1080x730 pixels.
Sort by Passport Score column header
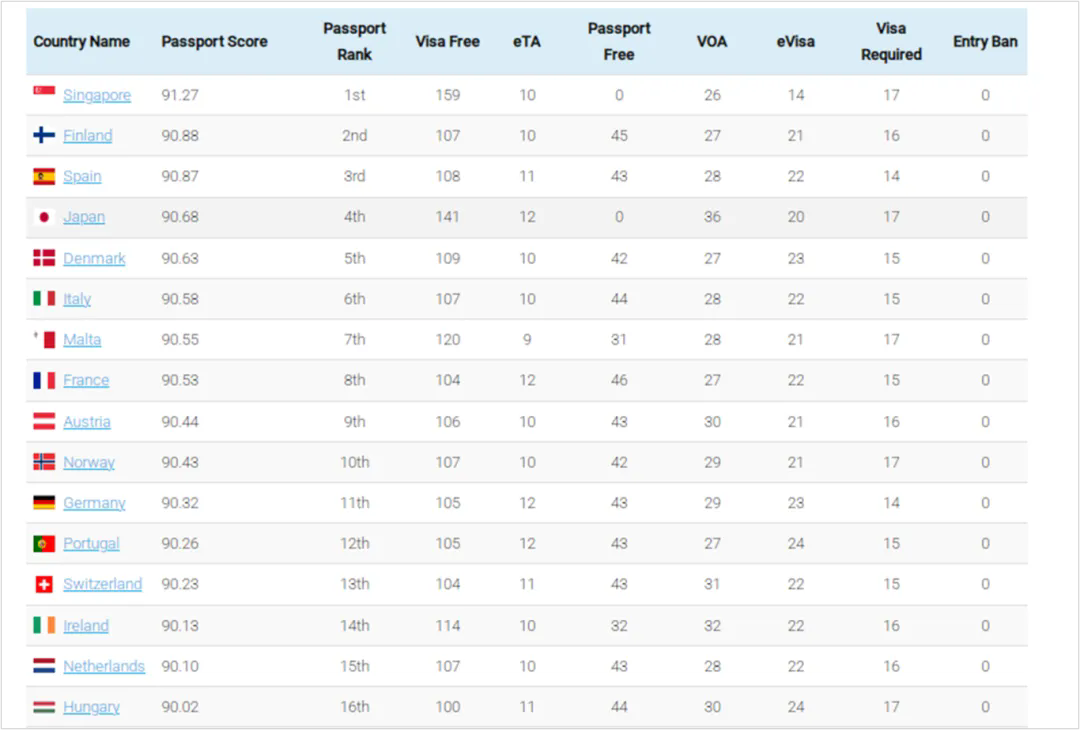214,41
